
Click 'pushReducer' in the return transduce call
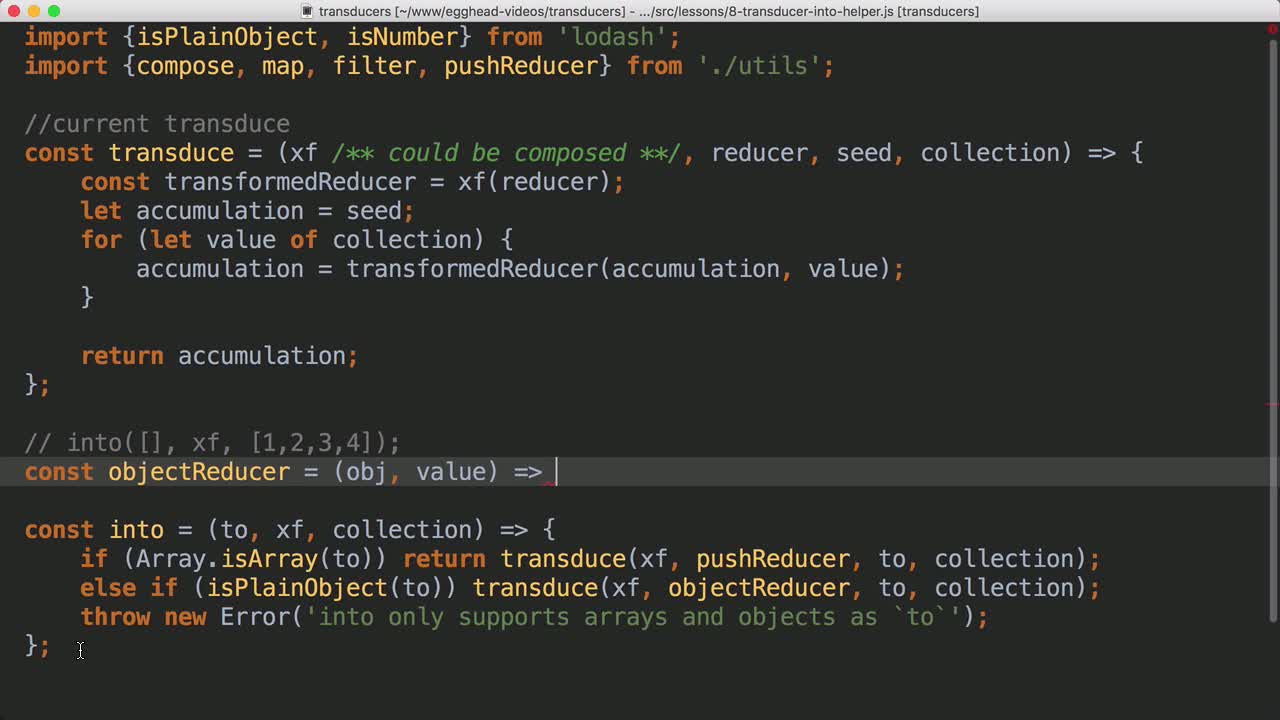[773, 559]
